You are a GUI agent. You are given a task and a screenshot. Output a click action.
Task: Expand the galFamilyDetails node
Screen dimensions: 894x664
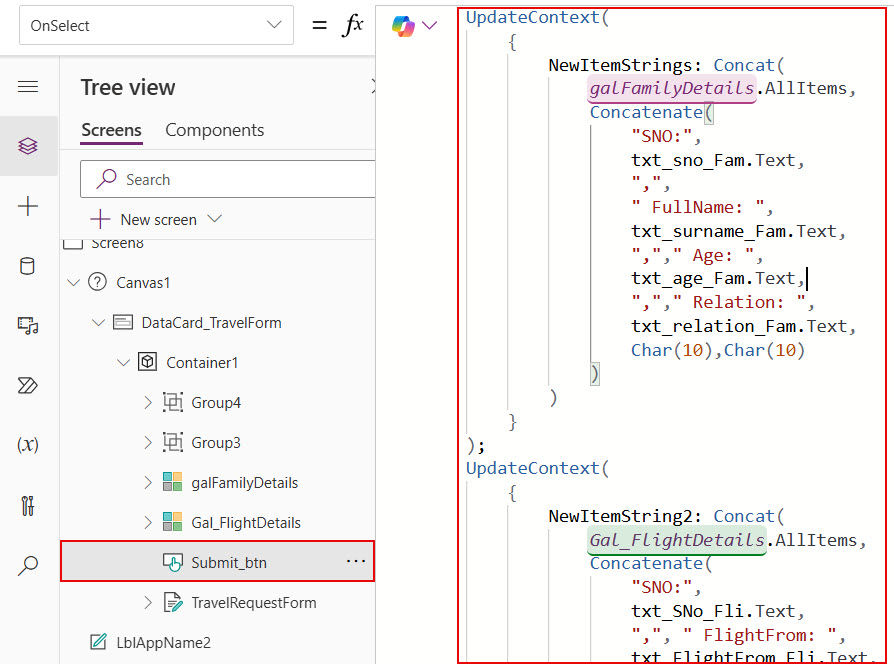click(148, 482)
